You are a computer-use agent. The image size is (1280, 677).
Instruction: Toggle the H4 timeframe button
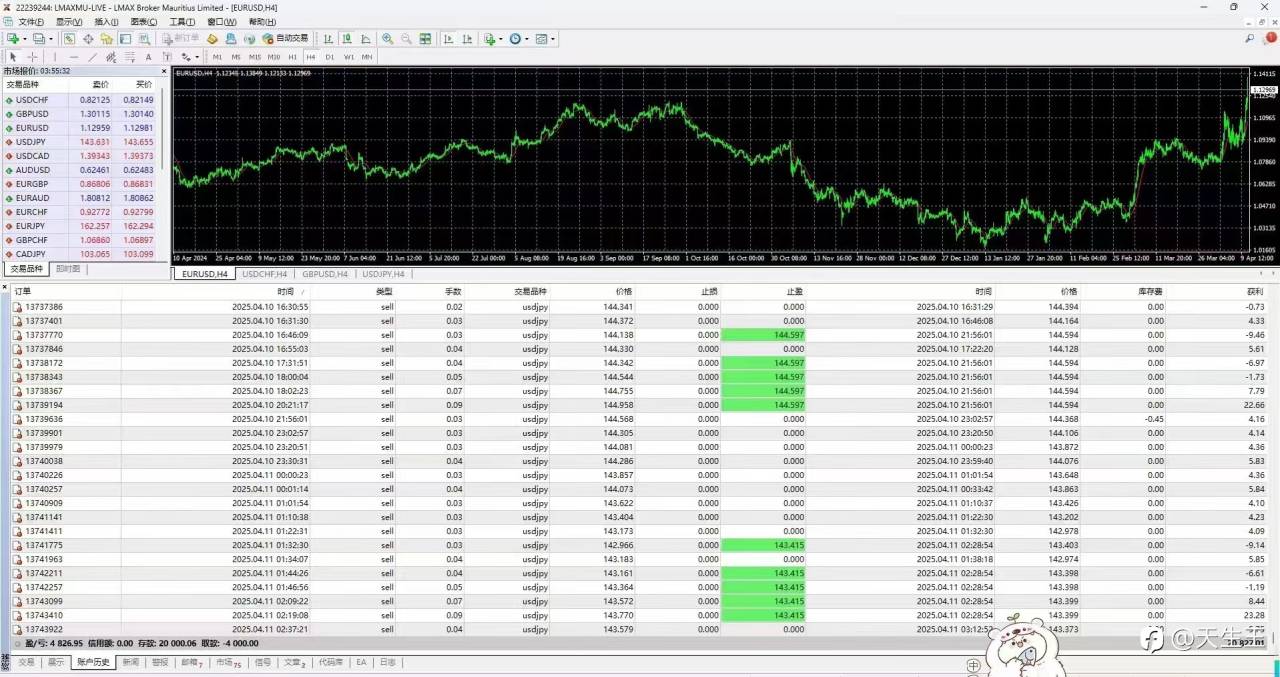311,57
